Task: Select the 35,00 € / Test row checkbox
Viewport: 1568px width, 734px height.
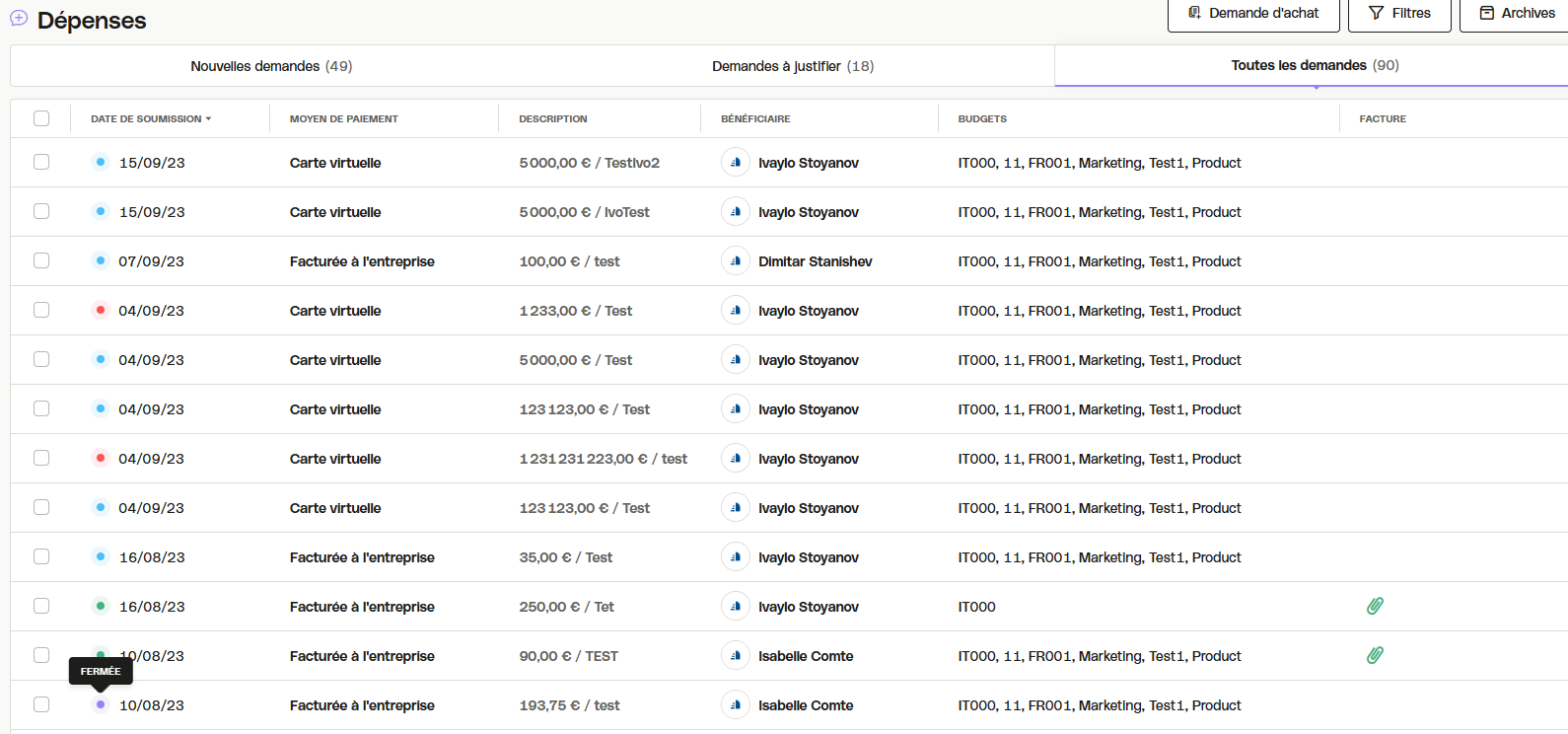Action: tap(41, 556)
